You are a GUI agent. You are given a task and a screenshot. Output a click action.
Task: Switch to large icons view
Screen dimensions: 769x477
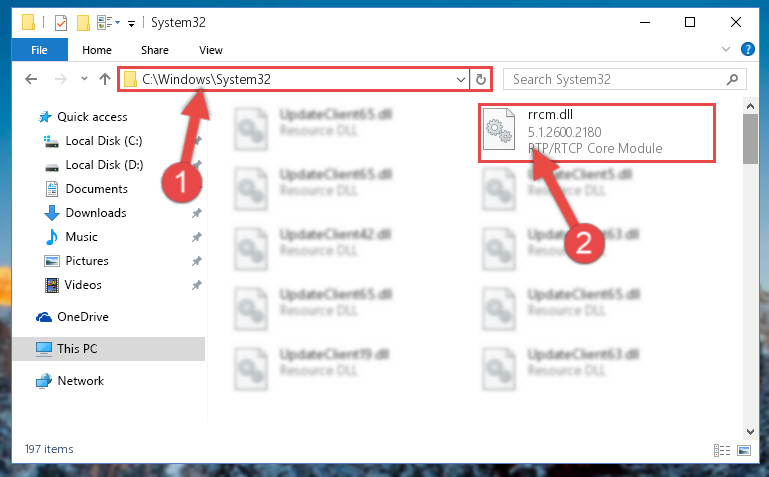[744, 450]
